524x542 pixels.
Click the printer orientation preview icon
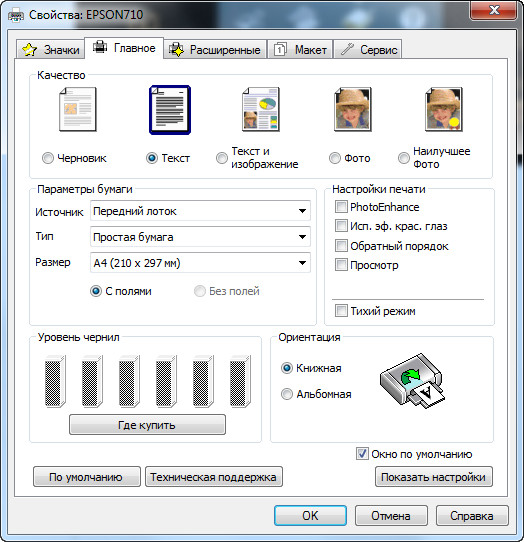click(x=412, y=381)
